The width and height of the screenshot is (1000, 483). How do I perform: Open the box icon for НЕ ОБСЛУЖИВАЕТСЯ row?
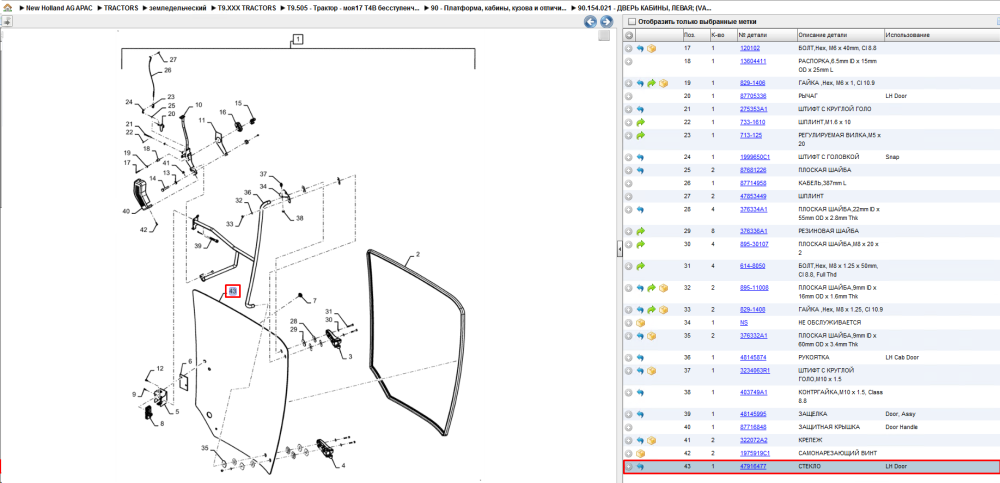point(640,322)
